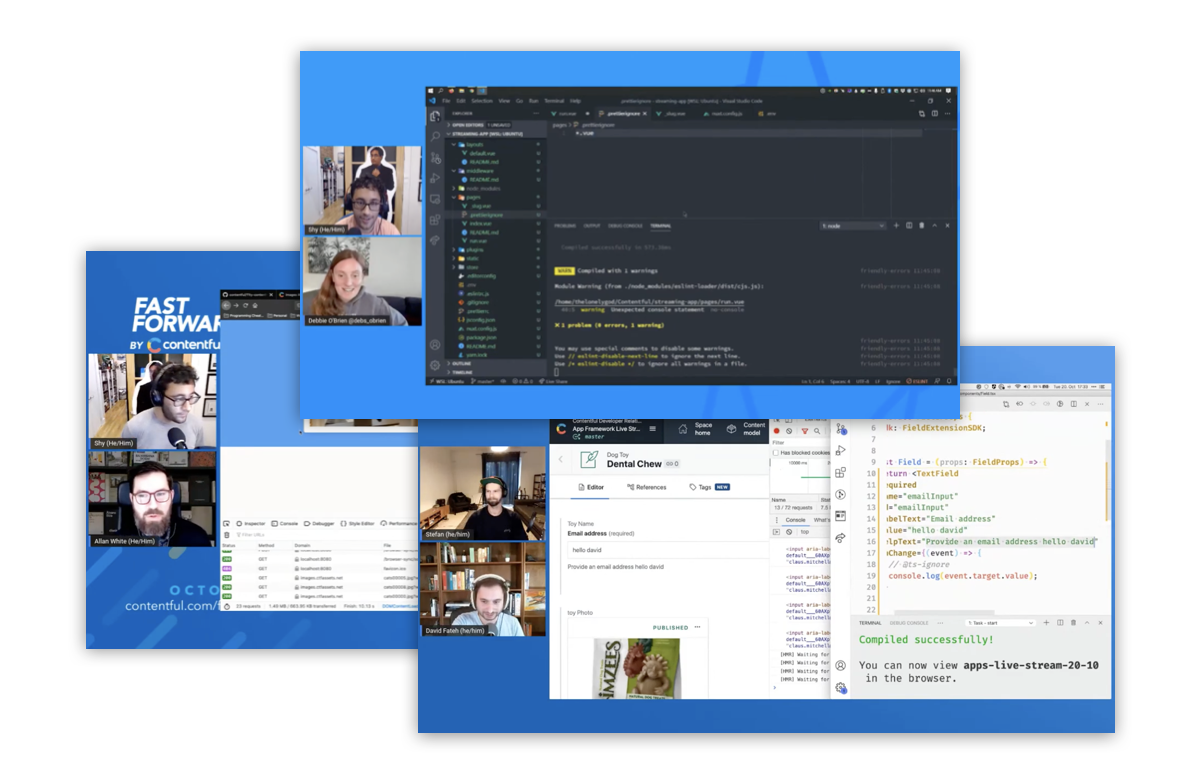Viewport: 1194px width, 784px height.
Task: Click master branch in dark VS Code status bar
Action: [484, 381]
